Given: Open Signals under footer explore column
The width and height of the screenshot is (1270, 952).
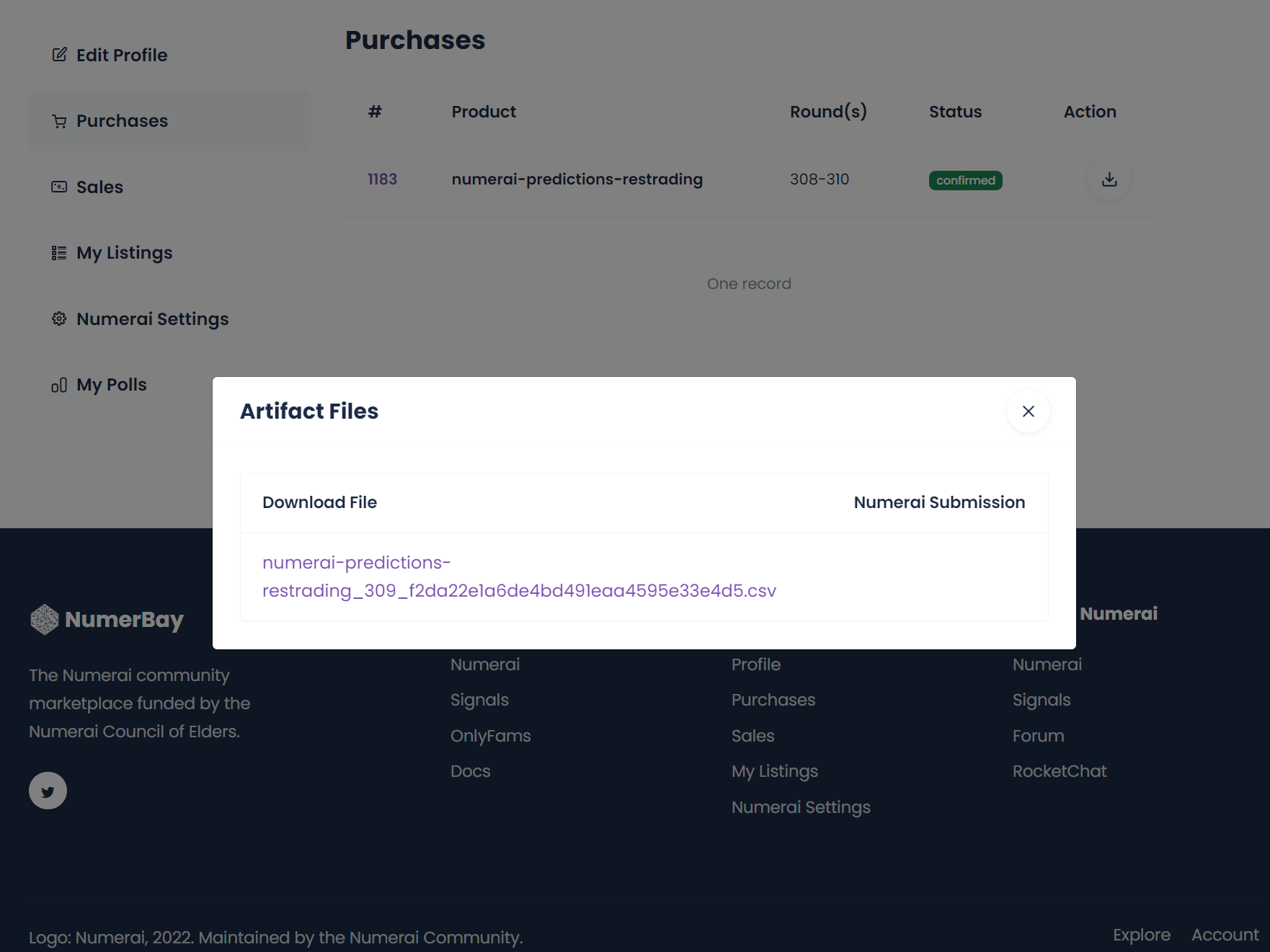Looking at the screenshot, I should click(x=479, y=700).
